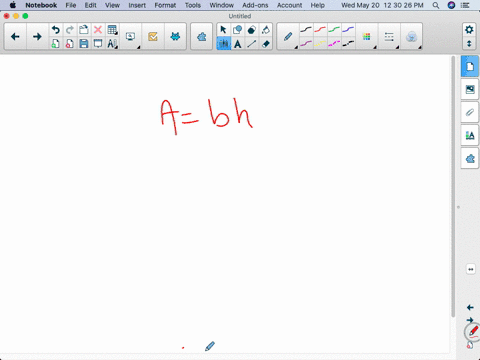Choose the Text tool letter A
Viewport: 480px width, 360px height.
point(237,44)
